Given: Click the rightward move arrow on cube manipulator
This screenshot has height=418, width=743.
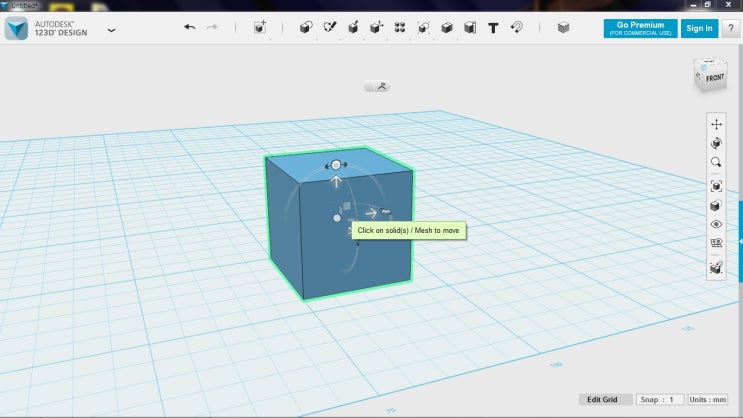Looking at the screenshot, I should [x=371, y=213].
